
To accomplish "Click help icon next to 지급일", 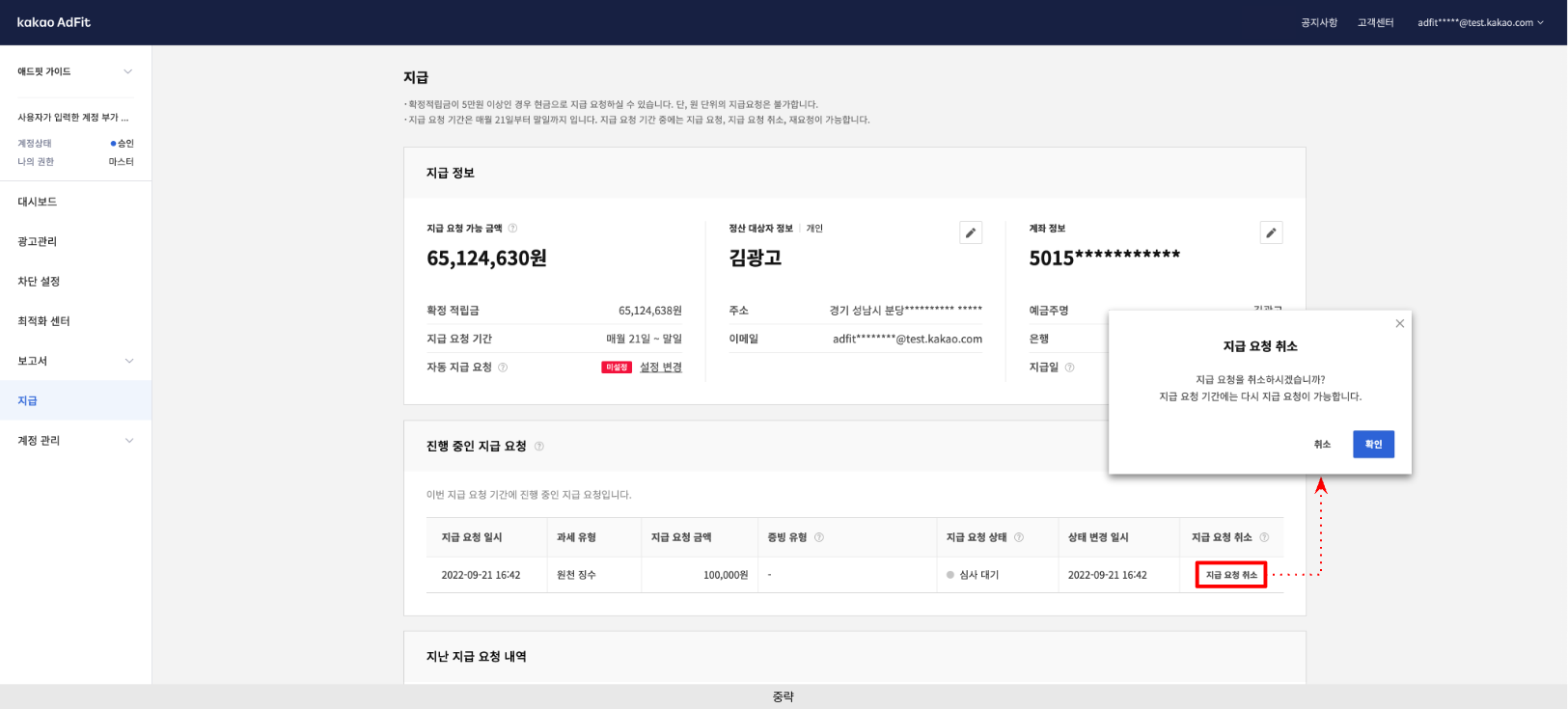I will click(1069, 368).
